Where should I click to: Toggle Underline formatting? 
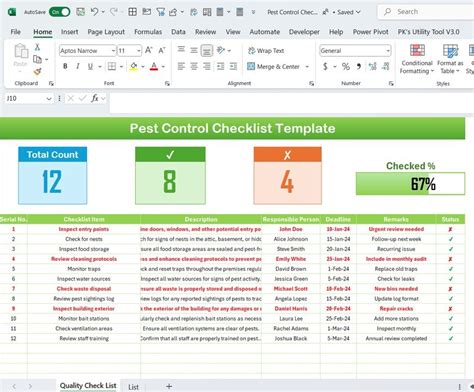coord(90,66)
